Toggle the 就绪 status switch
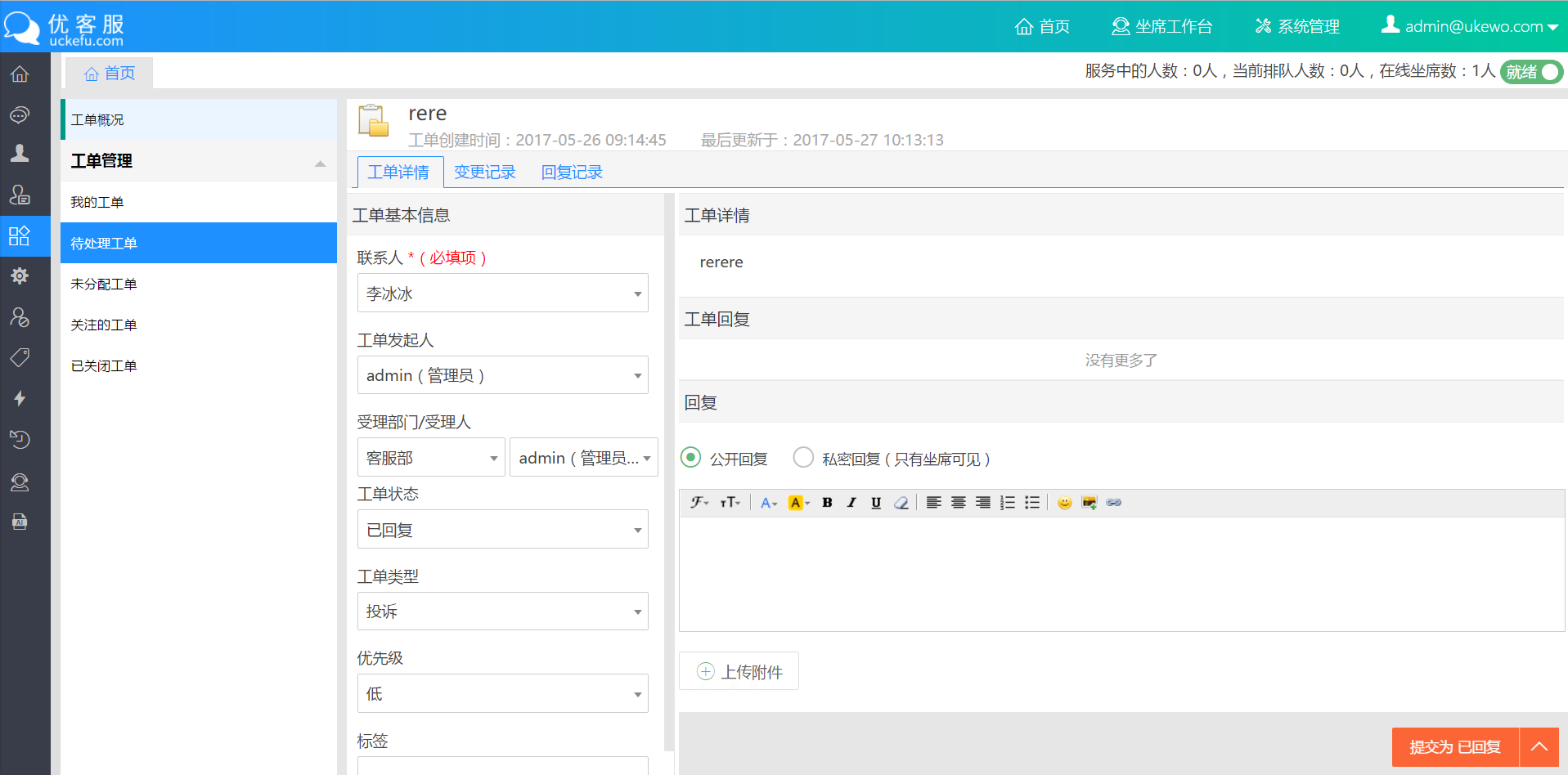This screenshot has width=1568, height=775. 1531,72
